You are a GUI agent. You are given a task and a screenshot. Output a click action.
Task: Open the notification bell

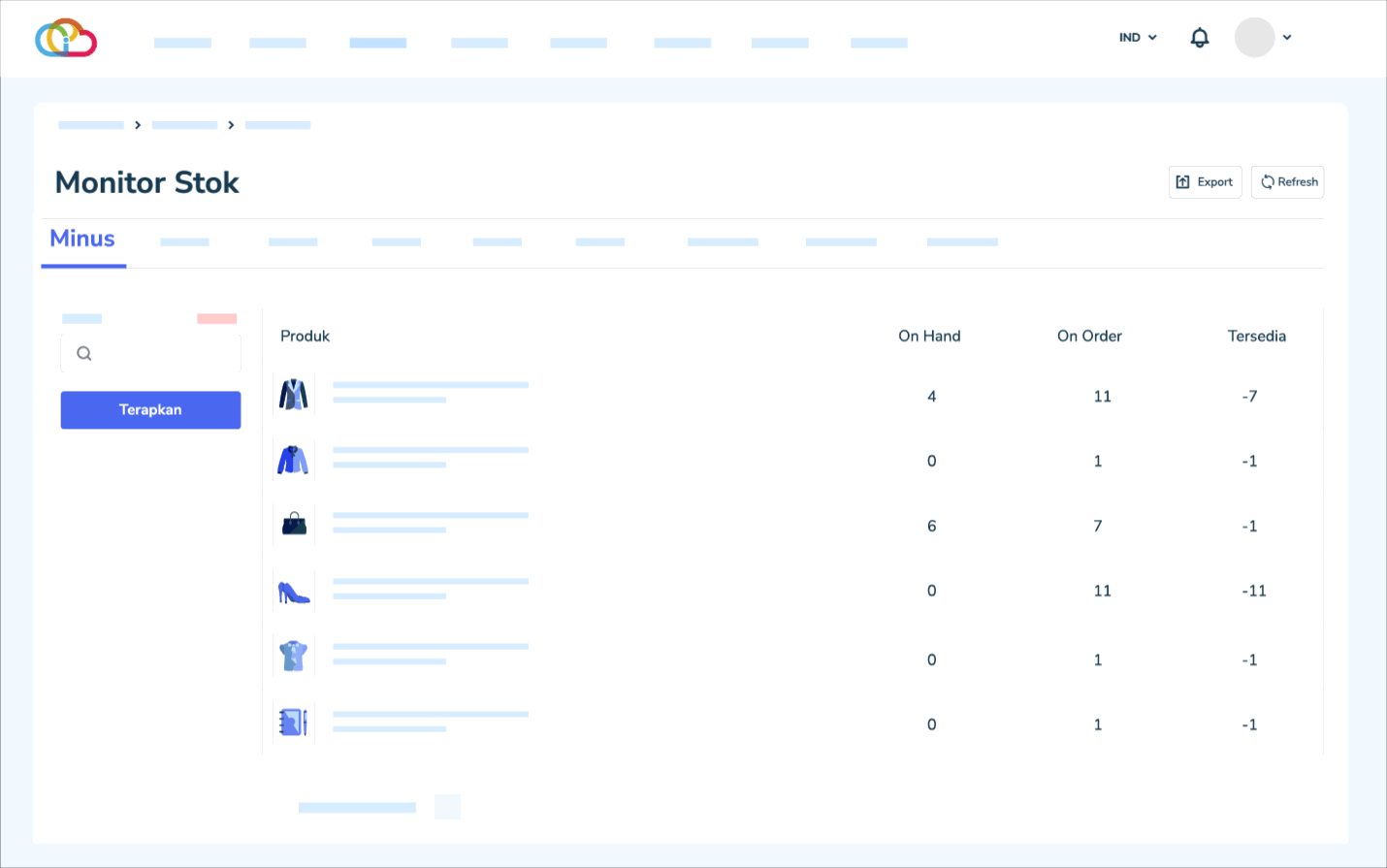[1199, 38]
